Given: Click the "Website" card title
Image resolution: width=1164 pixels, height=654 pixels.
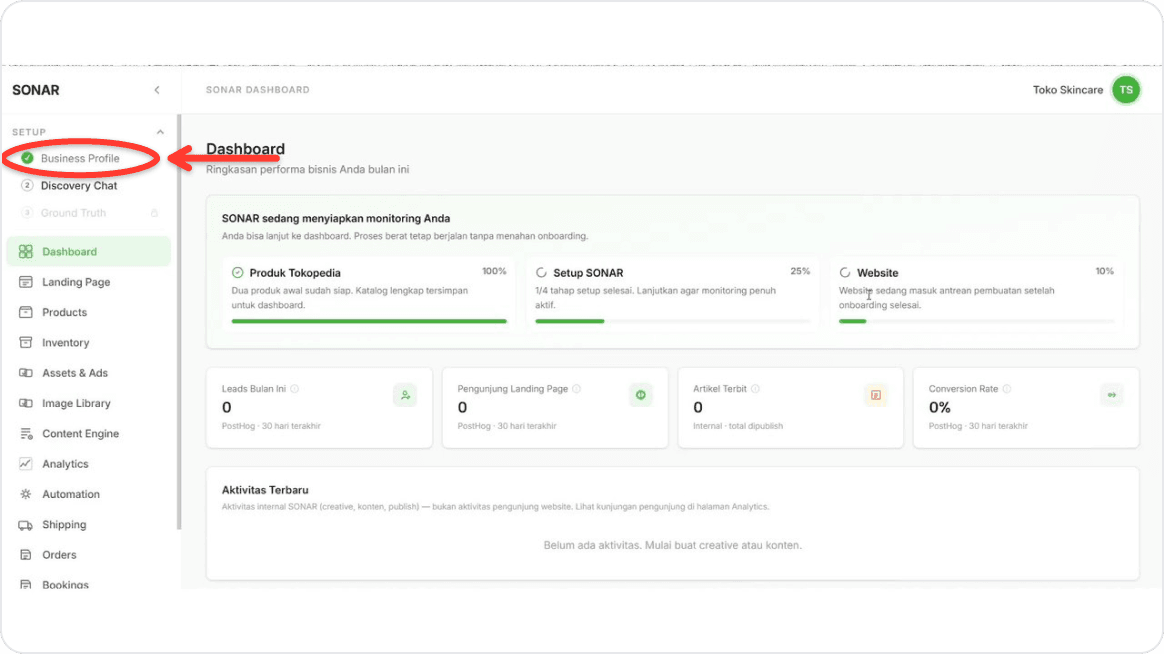Looking at the screenshot, I should 877,273.
